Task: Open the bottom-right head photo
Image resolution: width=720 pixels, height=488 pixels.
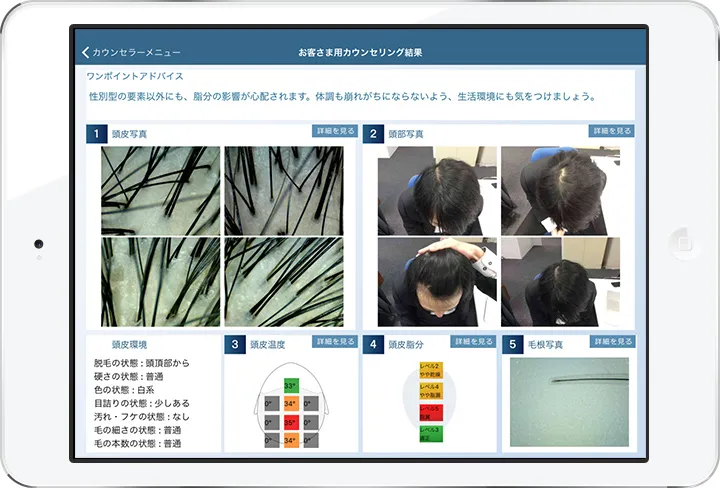Action: 560,282
